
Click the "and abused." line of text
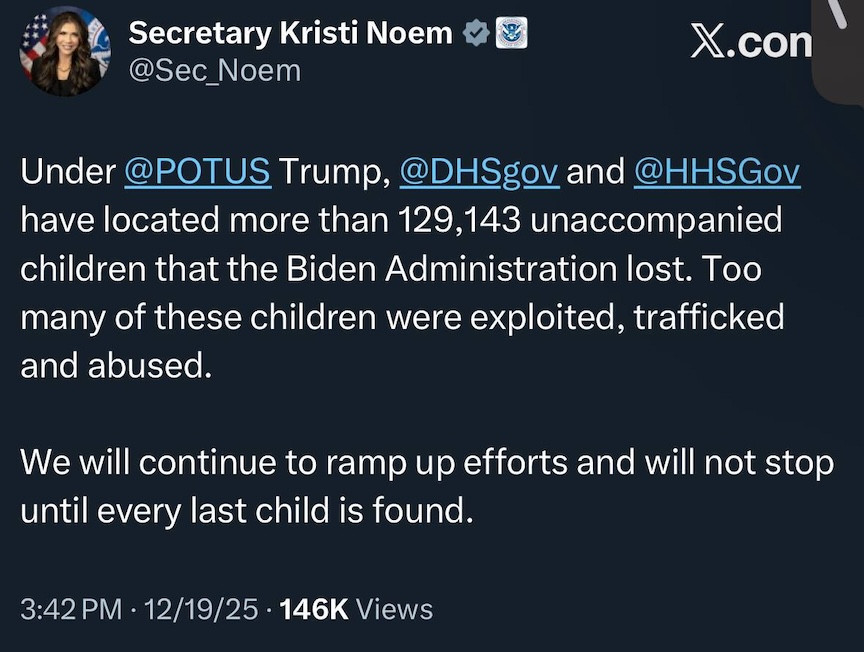(x=117, y=366)
